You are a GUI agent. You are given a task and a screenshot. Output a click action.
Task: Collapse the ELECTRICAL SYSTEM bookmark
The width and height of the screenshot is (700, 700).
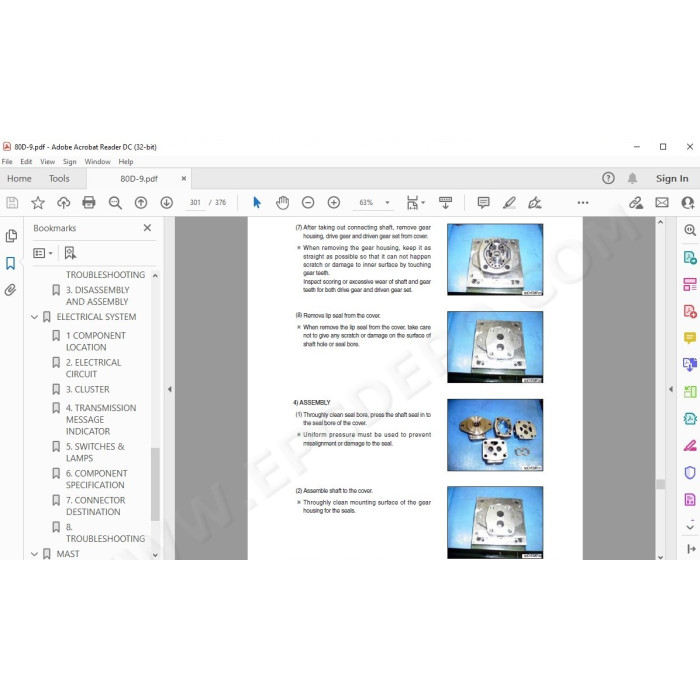[34, 317]
